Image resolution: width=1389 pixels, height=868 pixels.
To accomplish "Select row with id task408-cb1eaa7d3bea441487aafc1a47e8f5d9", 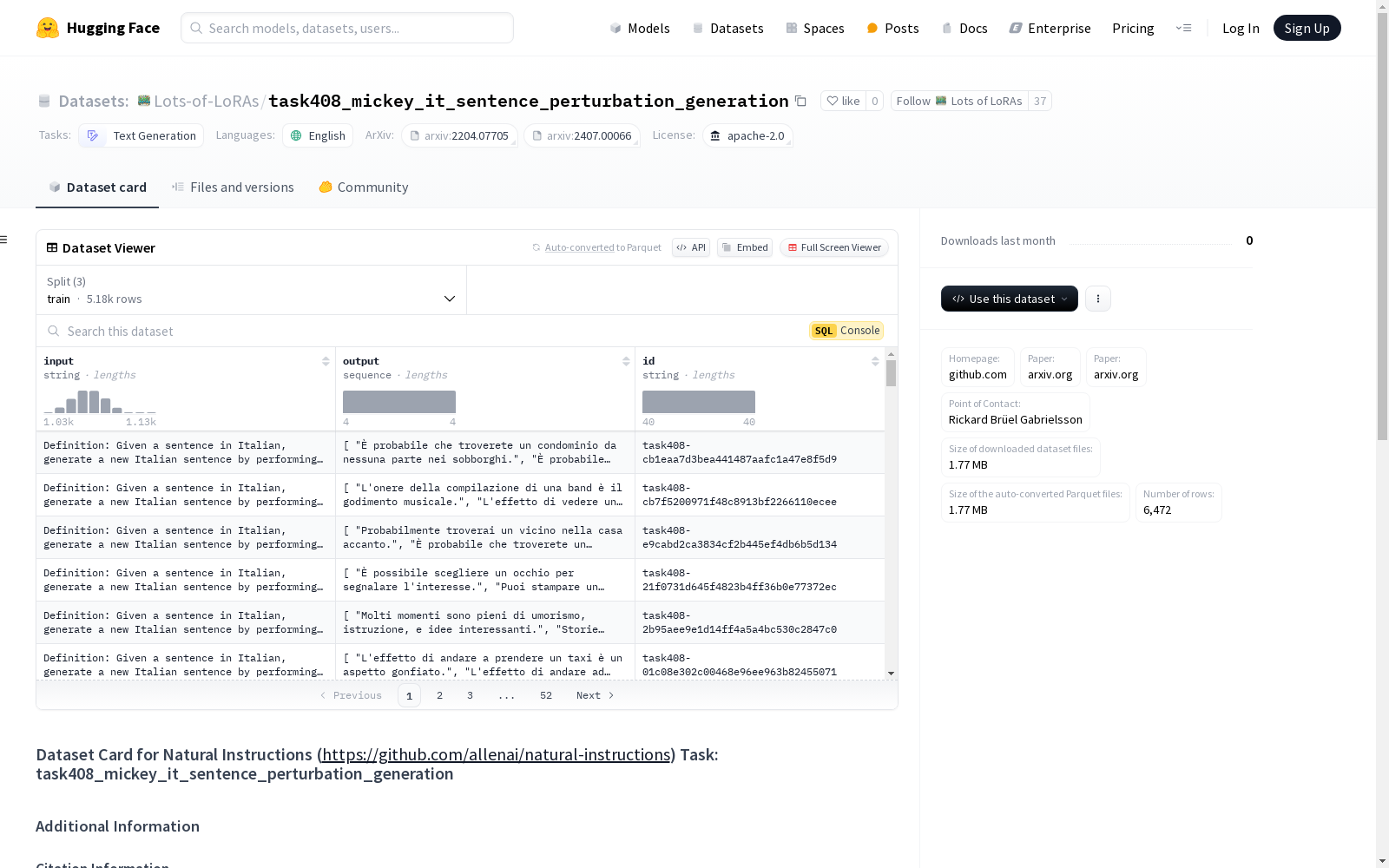I will (x=460, y=452).
